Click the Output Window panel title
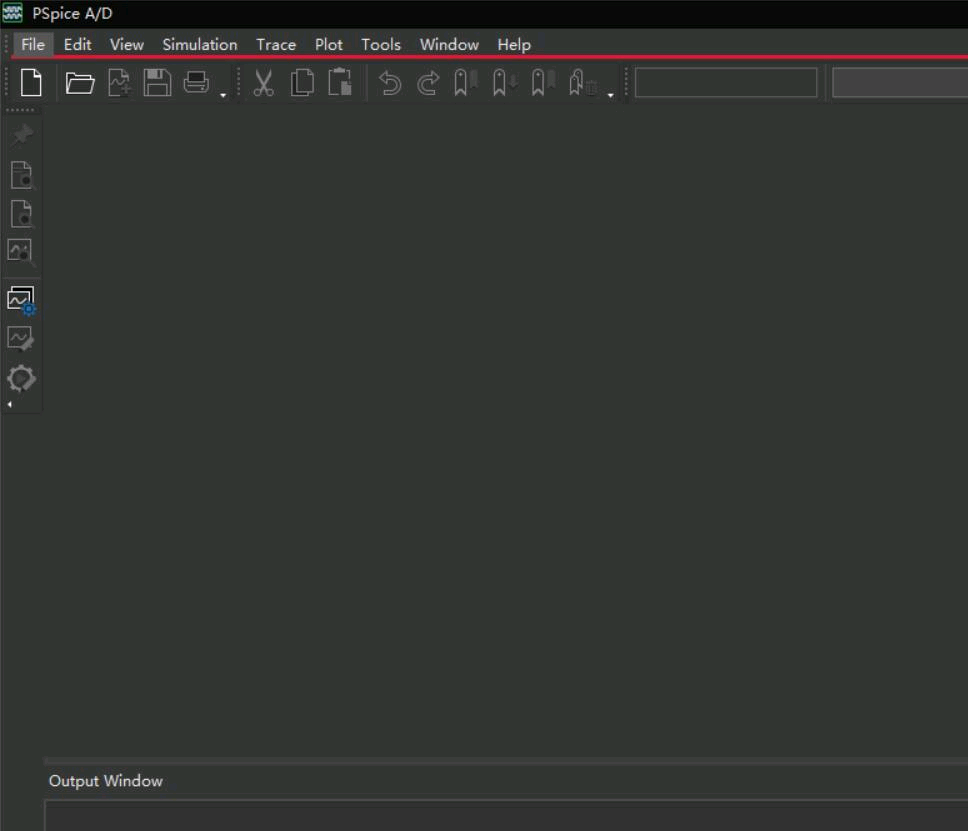This screenshot has width=968, height=831. (106, 781)
